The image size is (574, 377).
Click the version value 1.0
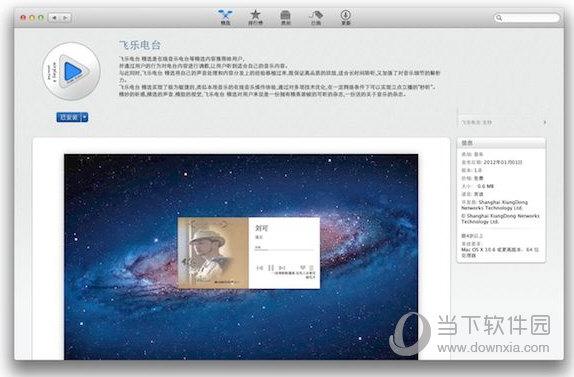(x=478, y=170)
